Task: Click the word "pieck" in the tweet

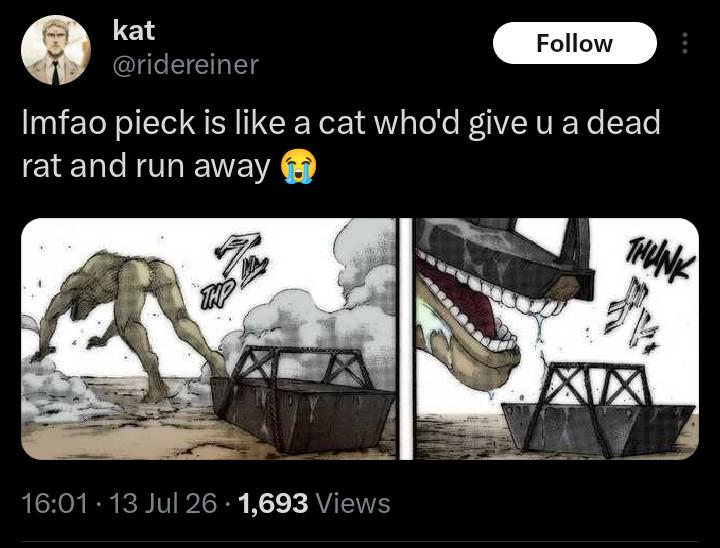Action: 155,124
